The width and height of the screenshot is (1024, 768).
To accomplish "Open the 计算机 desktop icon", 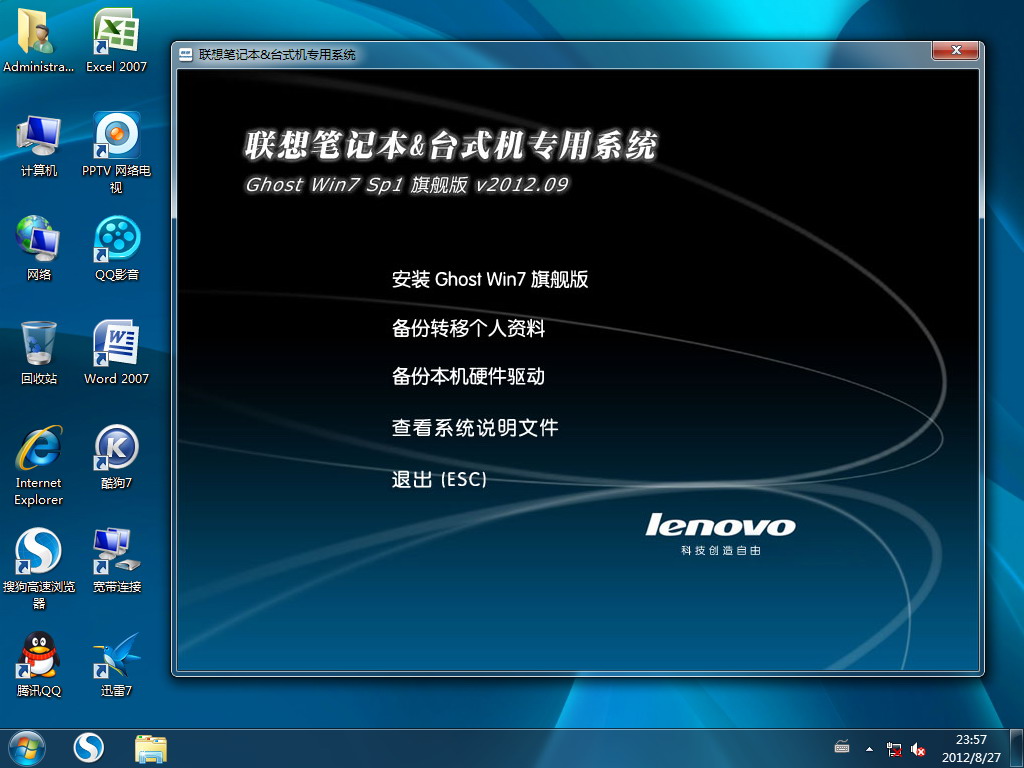I will coord(39,145).
